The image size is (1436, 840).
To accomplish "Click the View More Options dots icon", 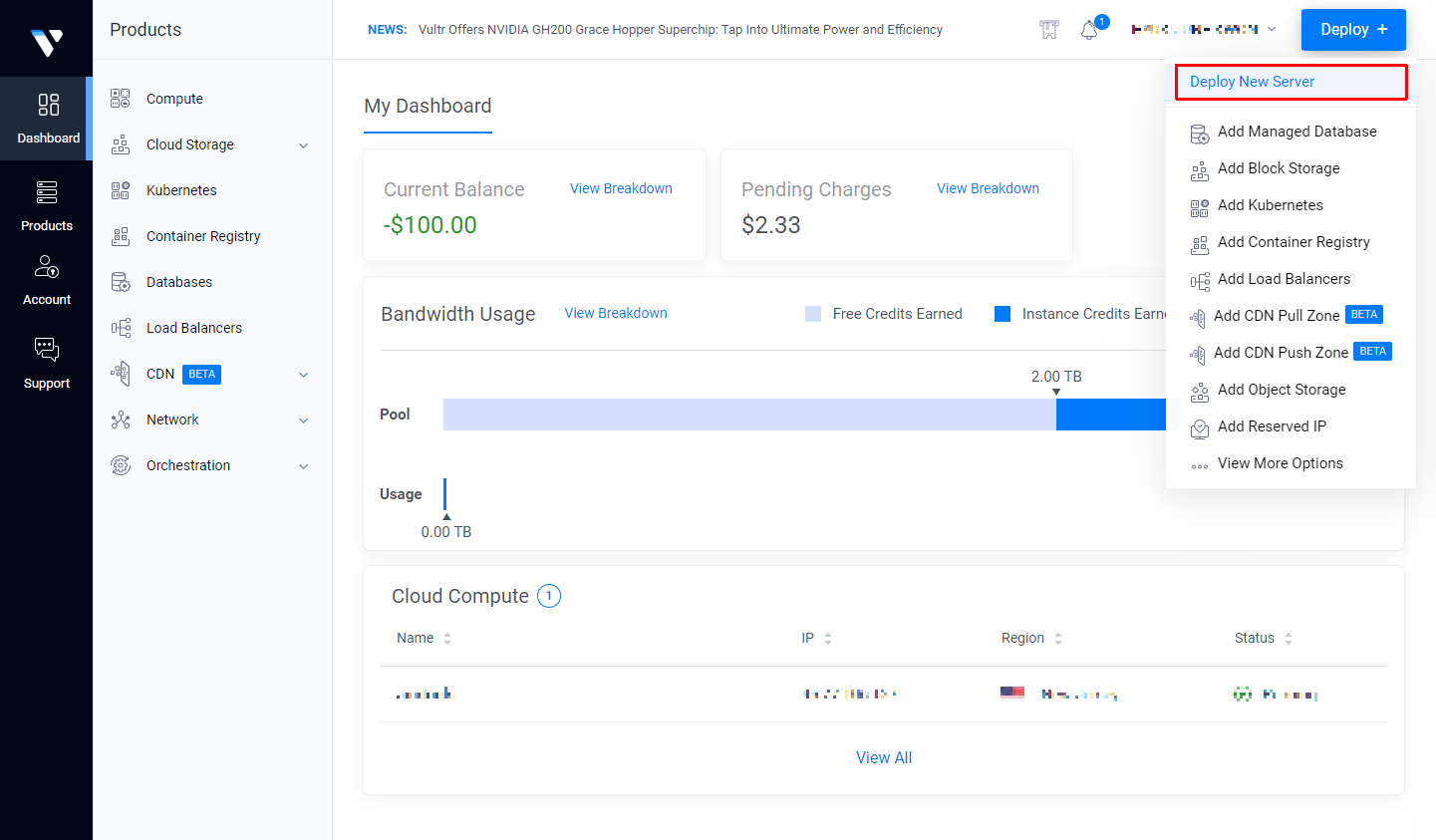I will coord(1200,465).
